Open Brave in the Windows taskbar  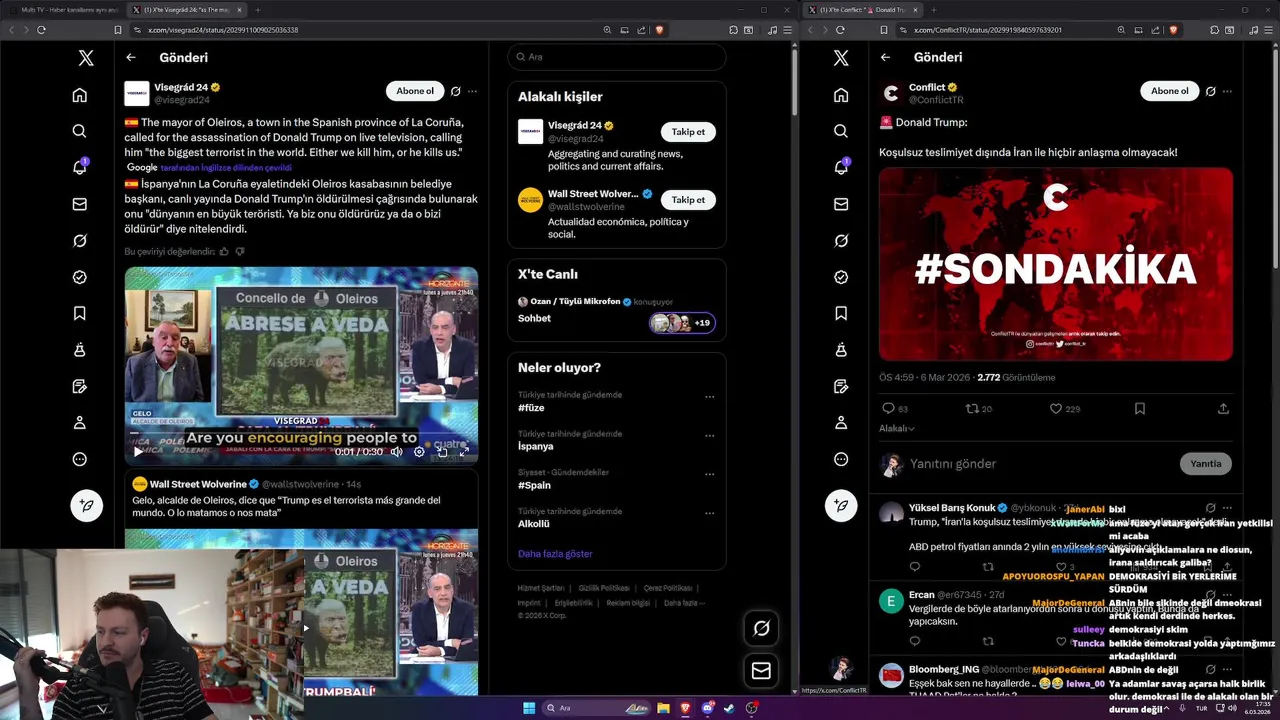685,708
